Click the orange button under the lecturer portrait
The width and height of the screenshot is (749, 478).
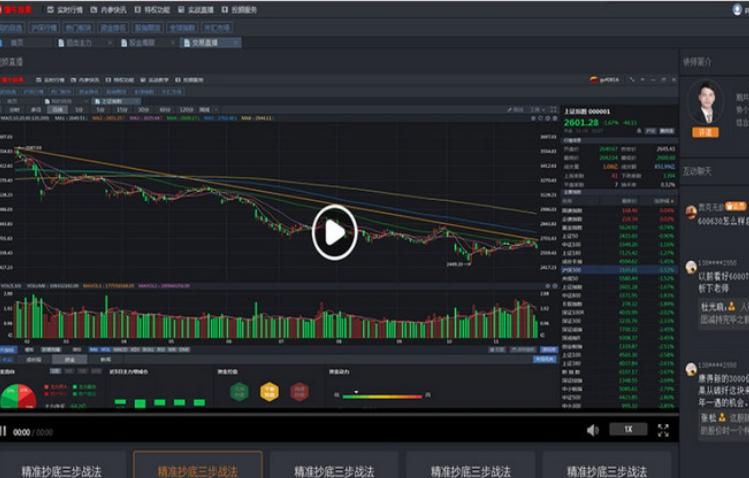(706, 132)
